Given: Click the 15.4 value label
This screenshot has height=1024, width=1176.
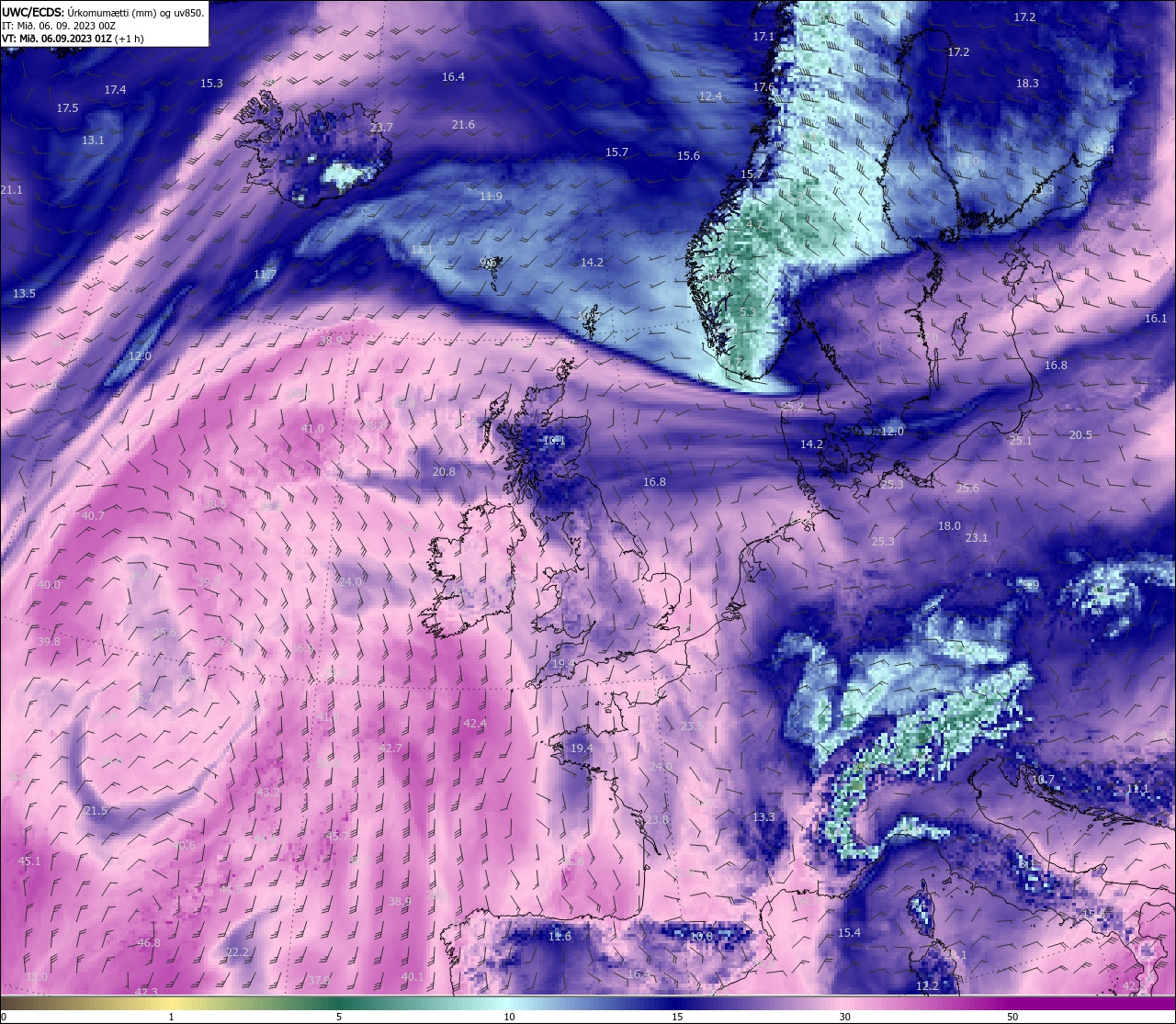Looking at the screenshot, I should pos(849,933).
